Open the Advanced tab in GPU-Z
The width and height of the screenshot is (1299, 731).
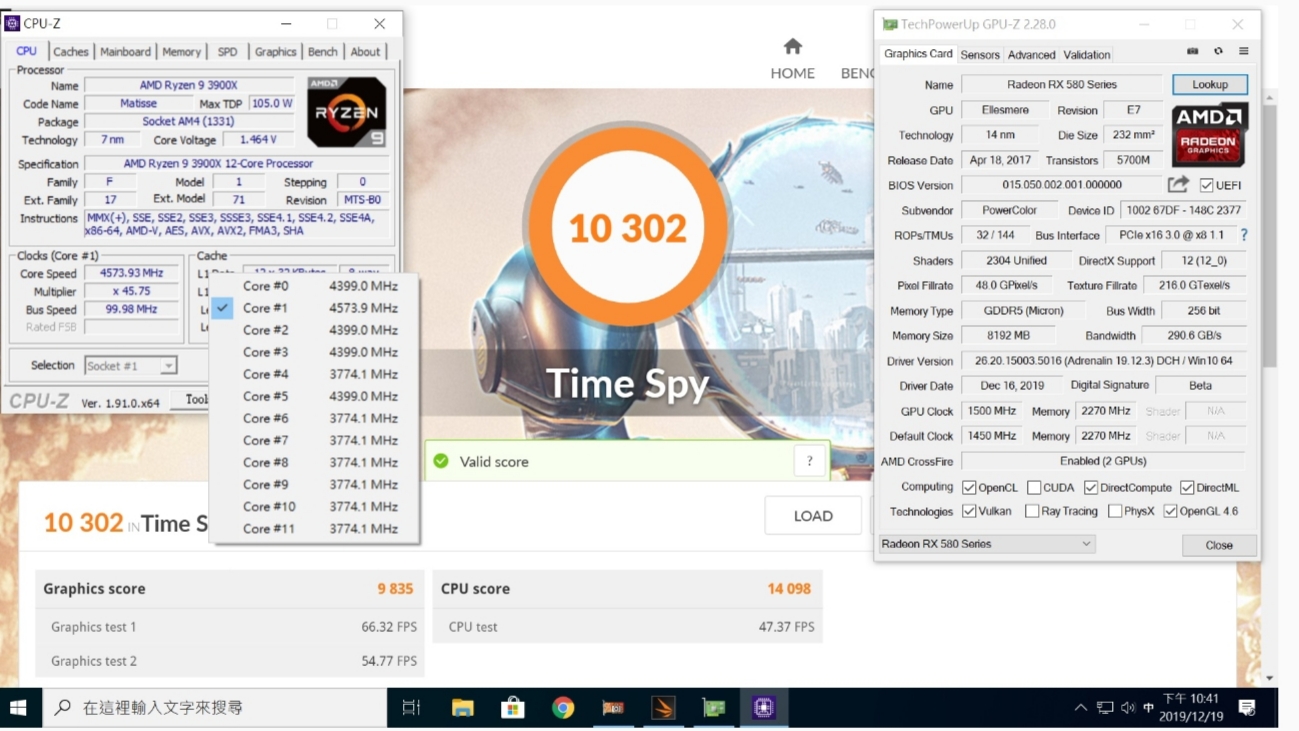click(1031, 55)
